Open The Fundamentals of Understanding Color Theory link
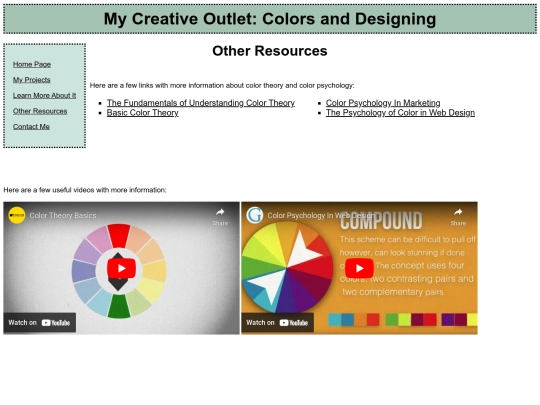Image resolution: width=540 pixels, height=405 pixels. (x=201, y=103)
